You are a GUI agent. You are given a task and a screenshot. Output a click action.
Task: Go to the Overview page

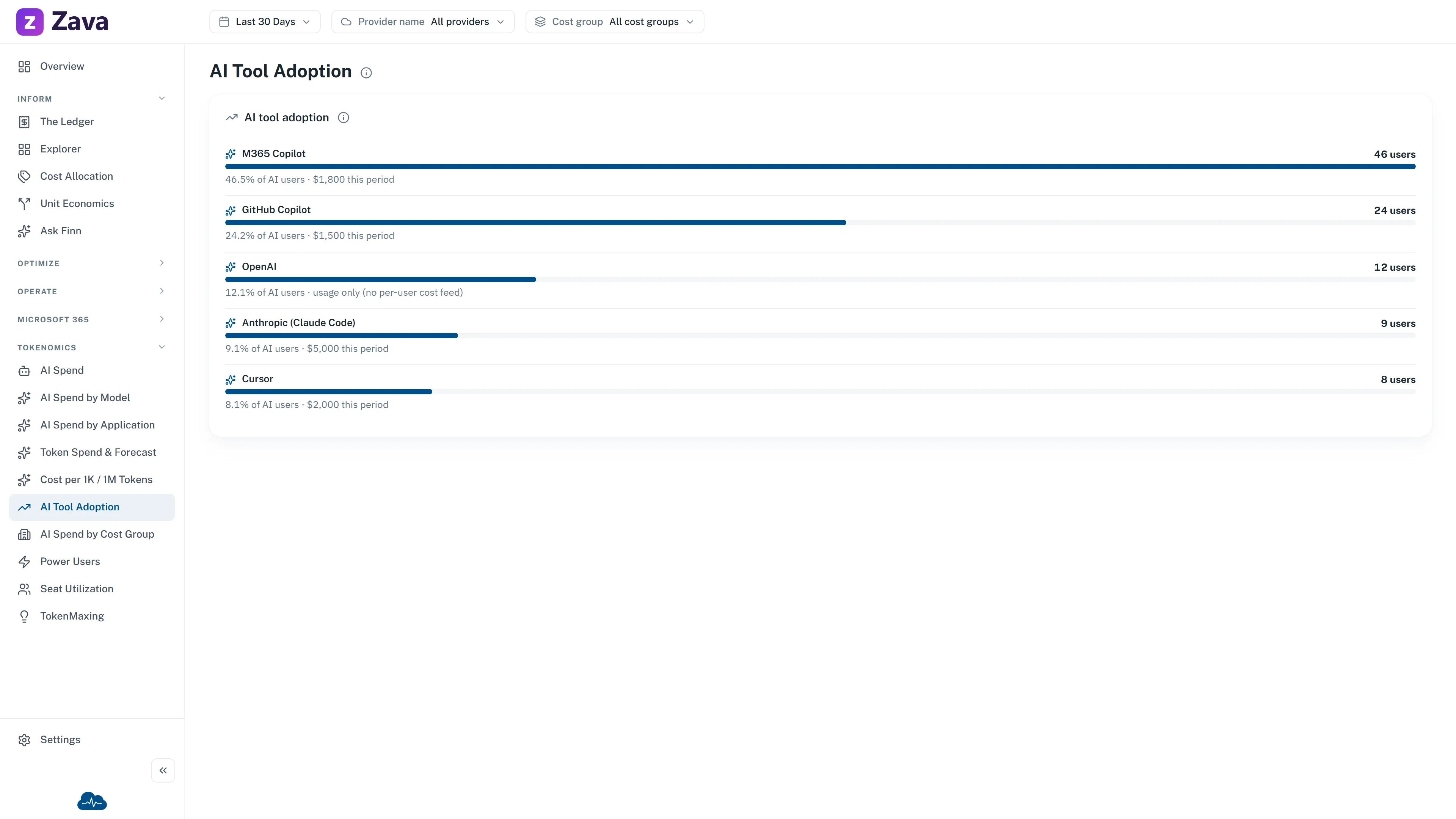point(92,67)
